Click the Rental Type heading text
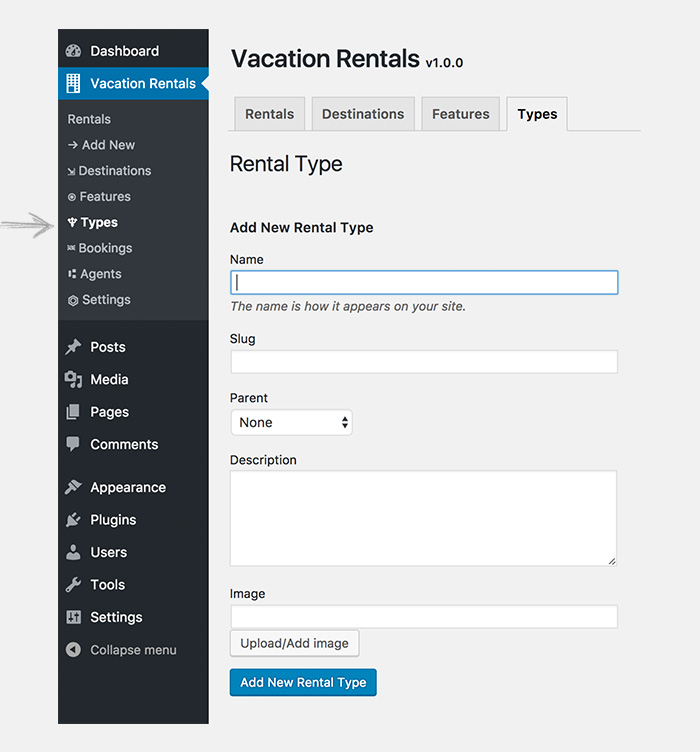 (x=286, y=164)
